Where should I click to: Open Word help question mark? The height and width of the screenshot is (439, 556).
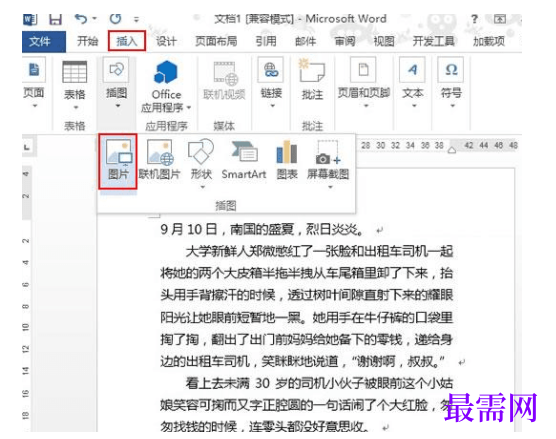(x=474, y=19)
